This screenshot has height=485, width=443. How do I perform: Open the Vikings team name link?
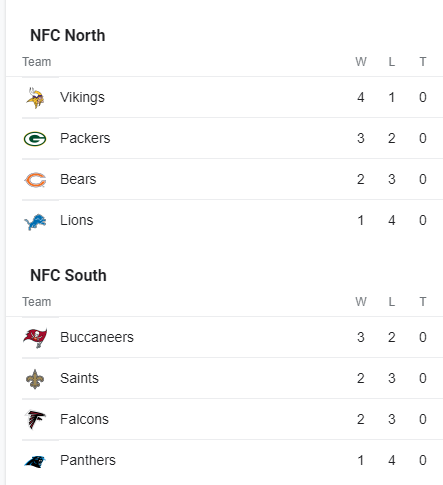[x=82, y=97]
